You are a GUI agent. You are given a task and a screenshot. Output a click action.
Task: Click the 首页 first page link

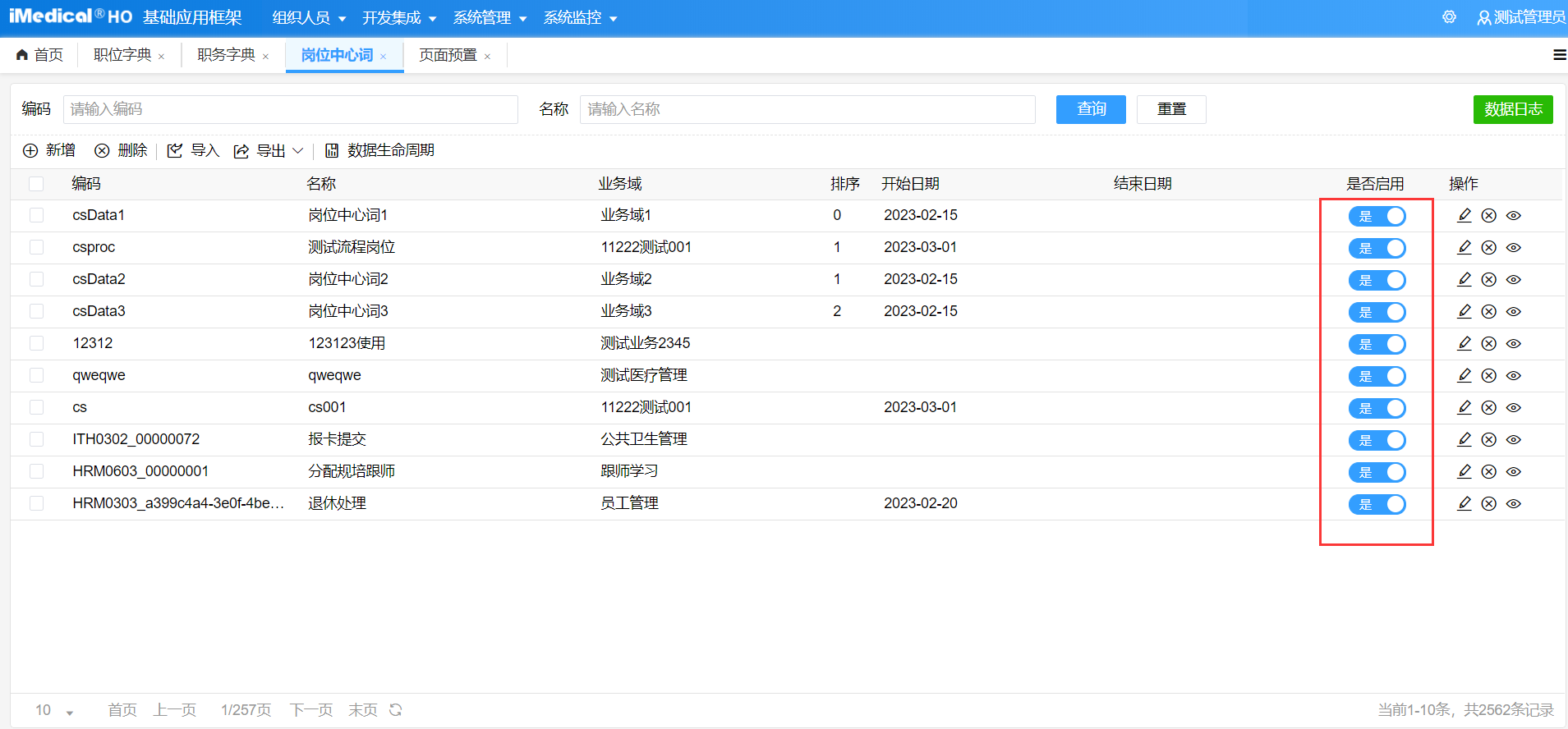point(122,710)
